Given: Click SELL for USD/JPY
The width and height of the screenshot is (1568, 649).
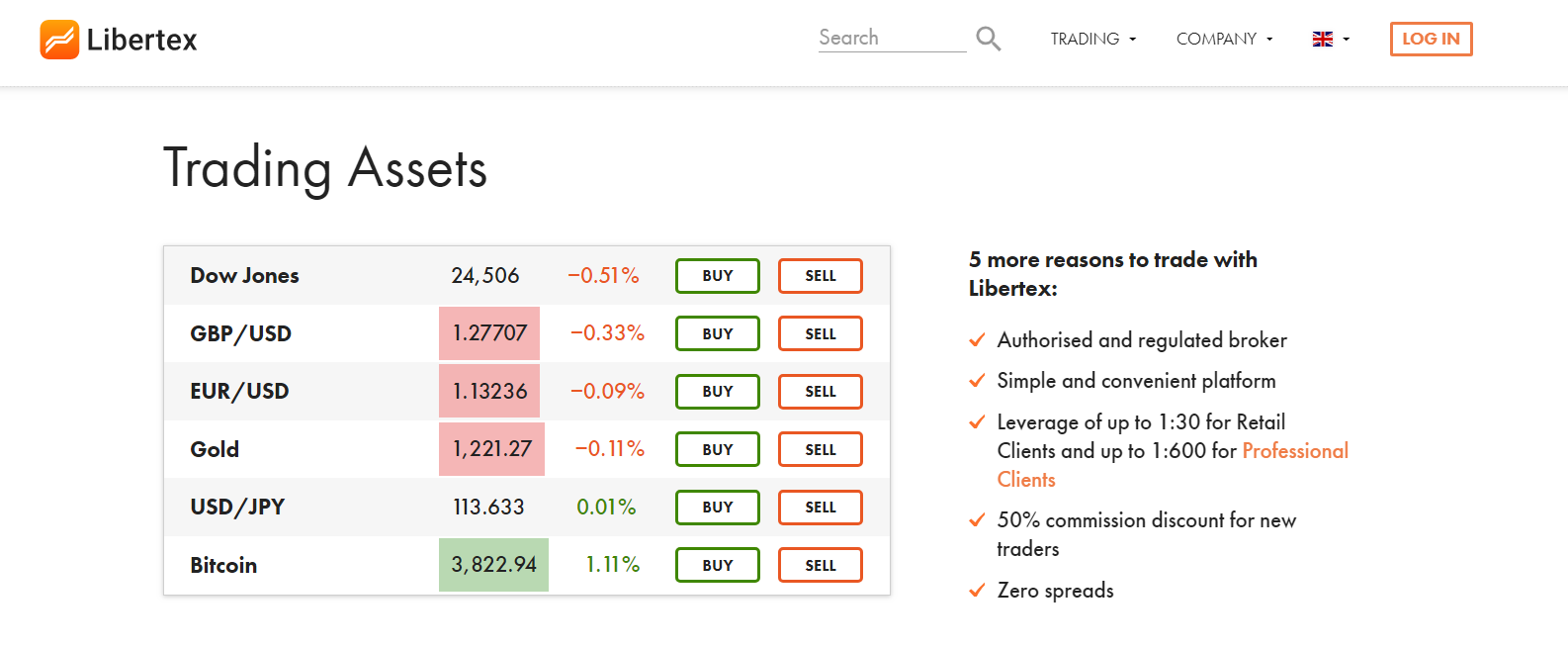Looking at the screenshot, I should [821, 508].
